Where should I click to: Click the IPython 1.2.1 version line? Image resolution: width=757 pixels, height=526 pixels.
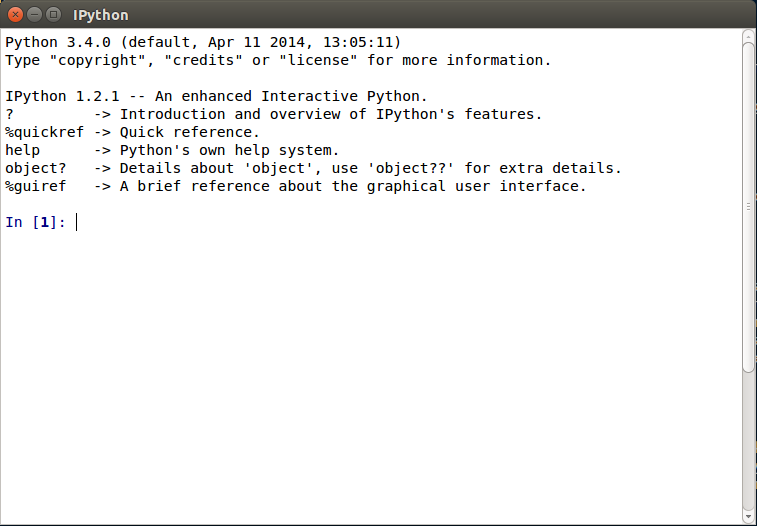[x=216, y=97]
